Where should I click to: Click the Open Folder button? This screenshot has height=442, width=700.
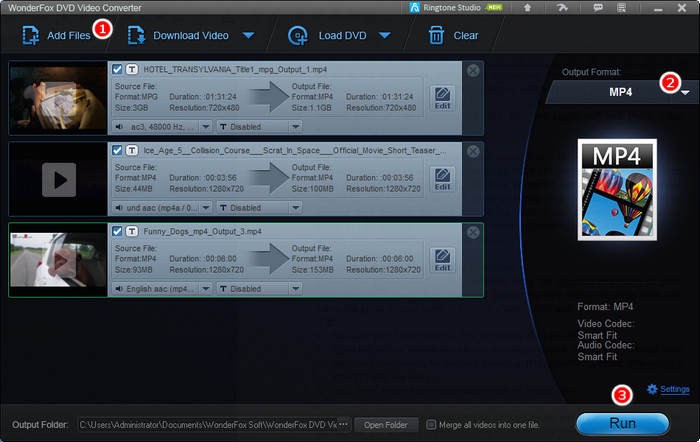click(386, 425)
